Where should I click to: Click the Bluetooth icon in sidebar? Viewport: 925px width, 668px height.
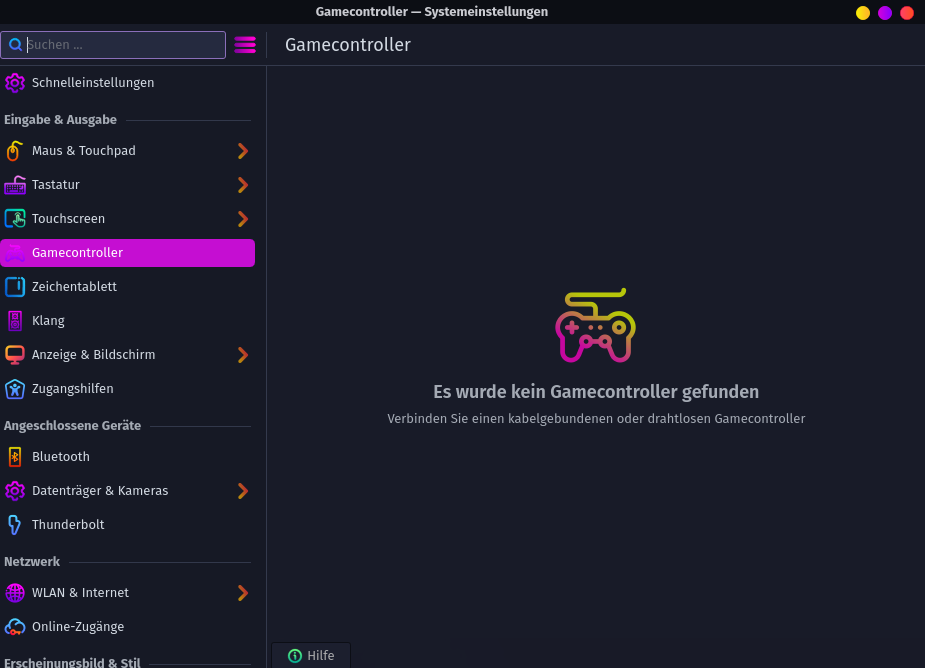pos(14,457)
